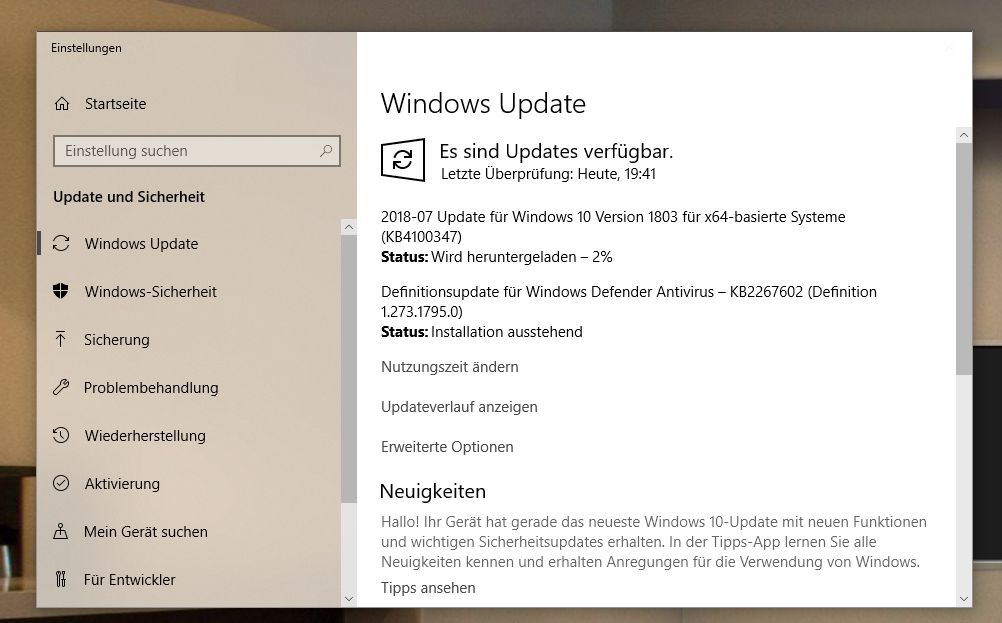Screen dimensions: 1002x623
Task: Click main content scrollbar down arrow
Action: (x=964, y=599)
